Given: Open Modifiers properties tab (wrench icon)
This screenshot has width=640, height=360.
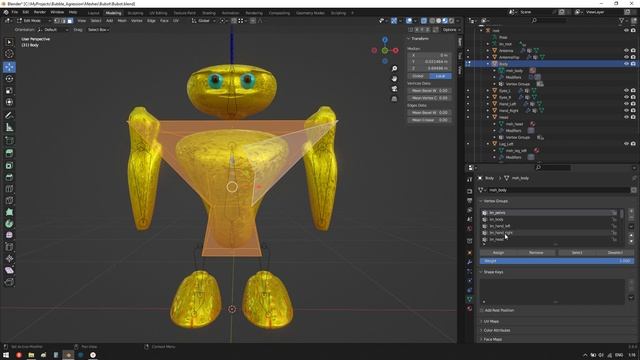Looking at the screenshot, I should tap(469, 262).
